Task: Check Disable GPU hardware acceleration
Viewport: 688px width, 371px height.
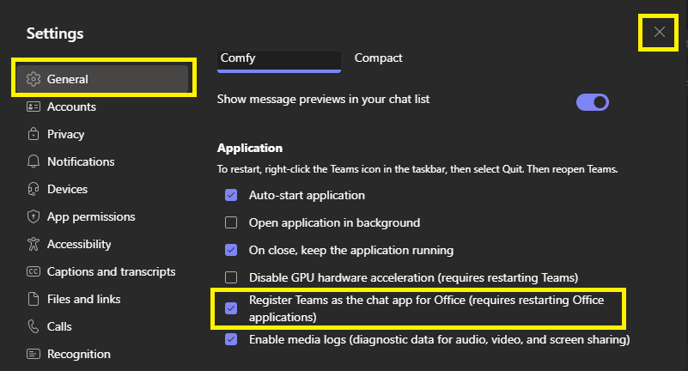Action: coord(231,278)
